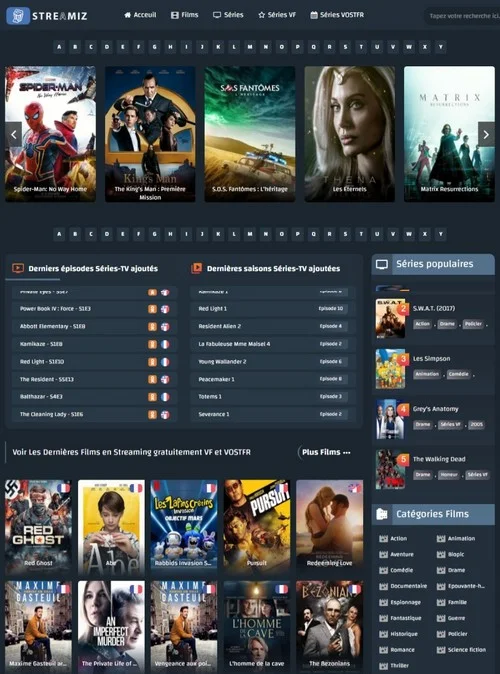500x674 pixels.
Task: Open Young Wallander 2 season entry
Action: [x=273, y=362]
